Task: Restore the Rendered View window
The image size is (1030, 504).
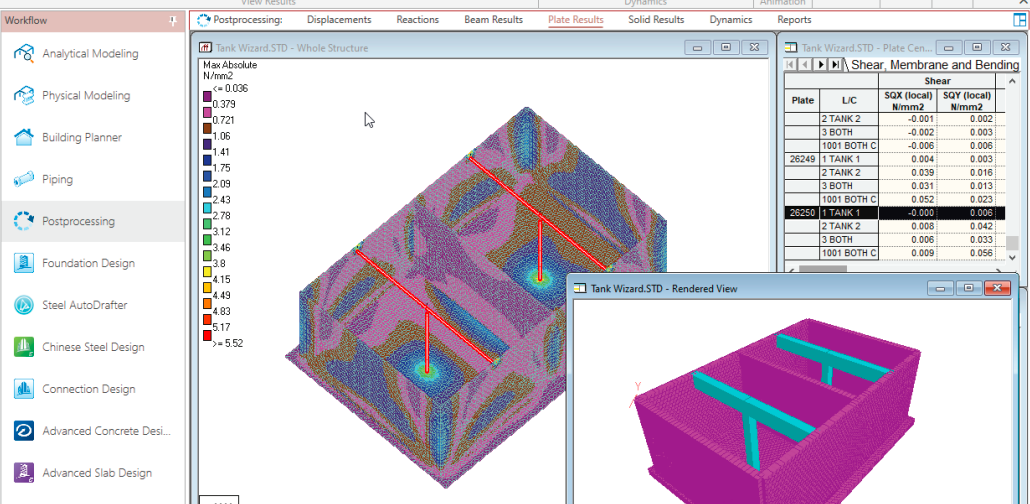Action: click(969, 288)
